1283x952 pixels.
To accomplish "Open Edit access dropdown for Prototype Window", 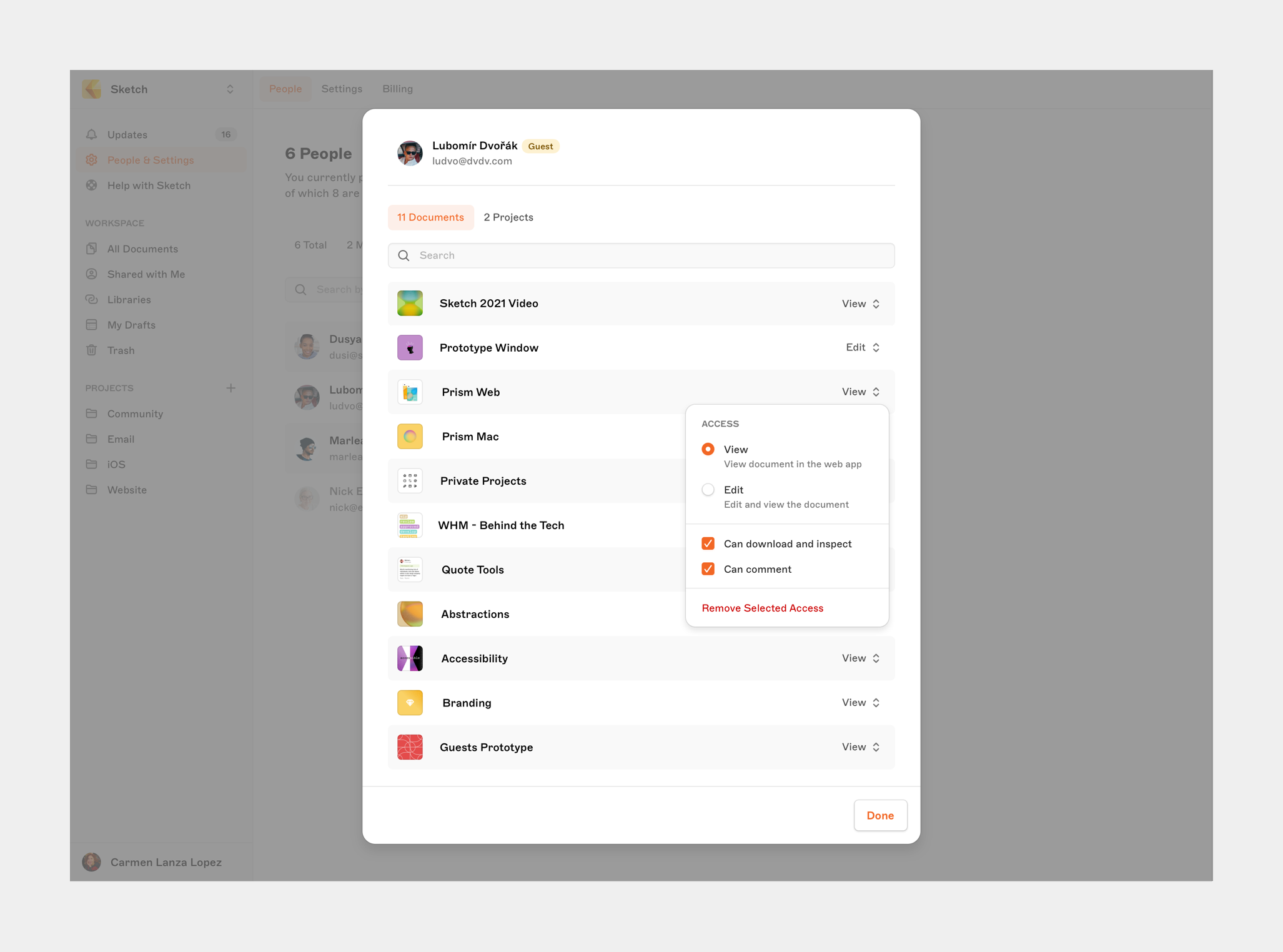I will (x=863, y=348).
